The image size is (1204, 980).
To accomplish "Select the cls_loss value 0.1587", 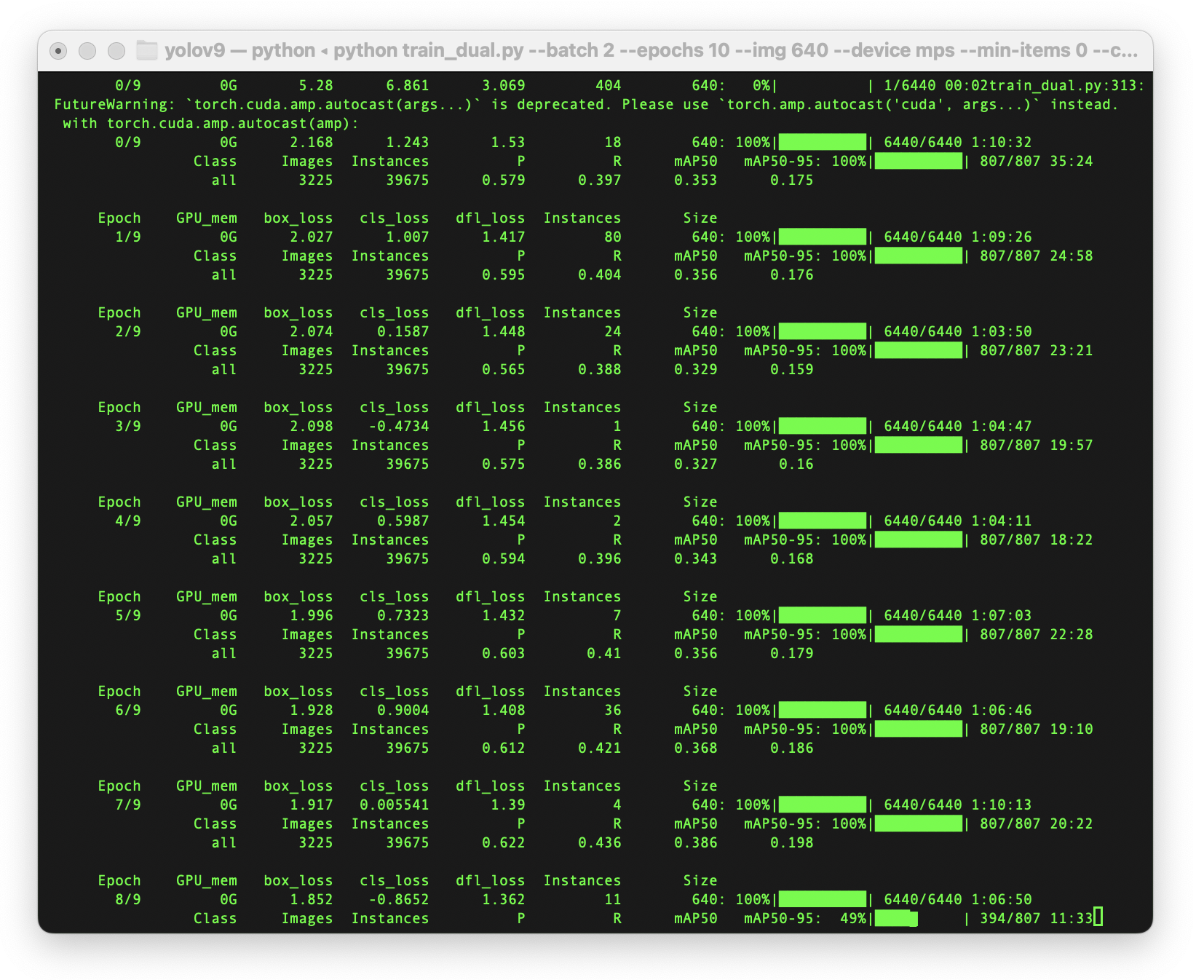I will 403,331.
